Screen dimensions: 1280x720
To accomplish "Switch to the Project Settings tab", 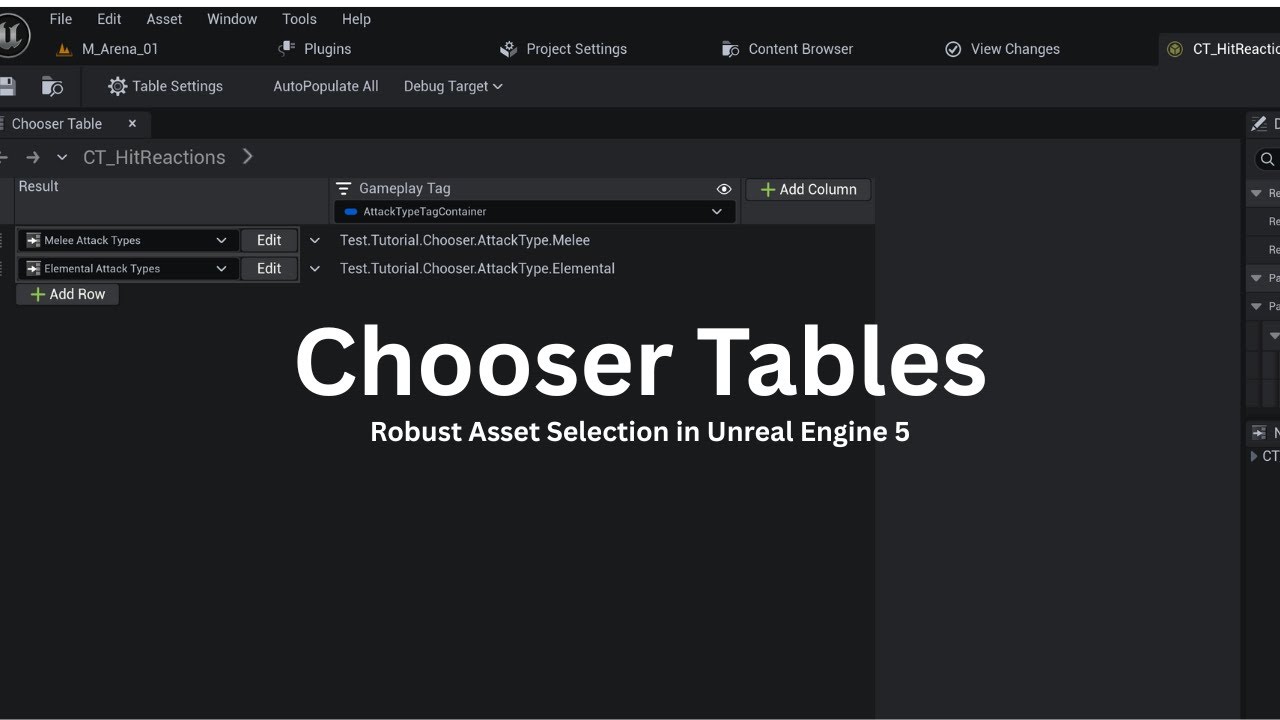I will point(564,49).
